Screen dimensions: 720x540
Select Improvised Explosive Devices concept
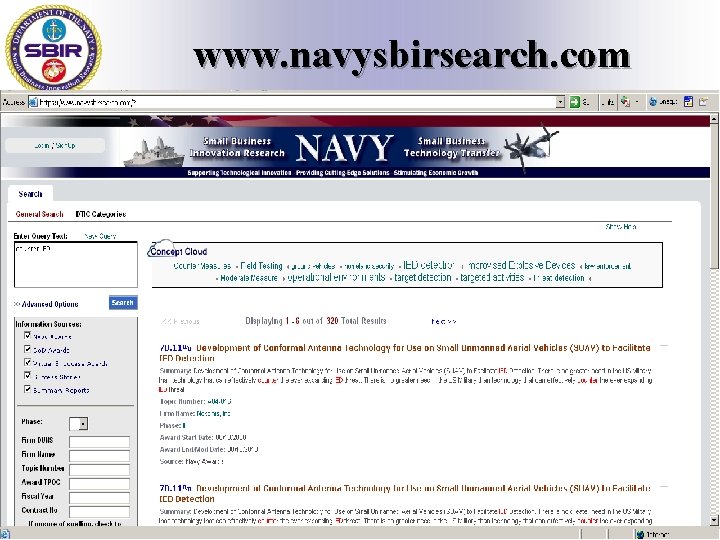[521, 265]
